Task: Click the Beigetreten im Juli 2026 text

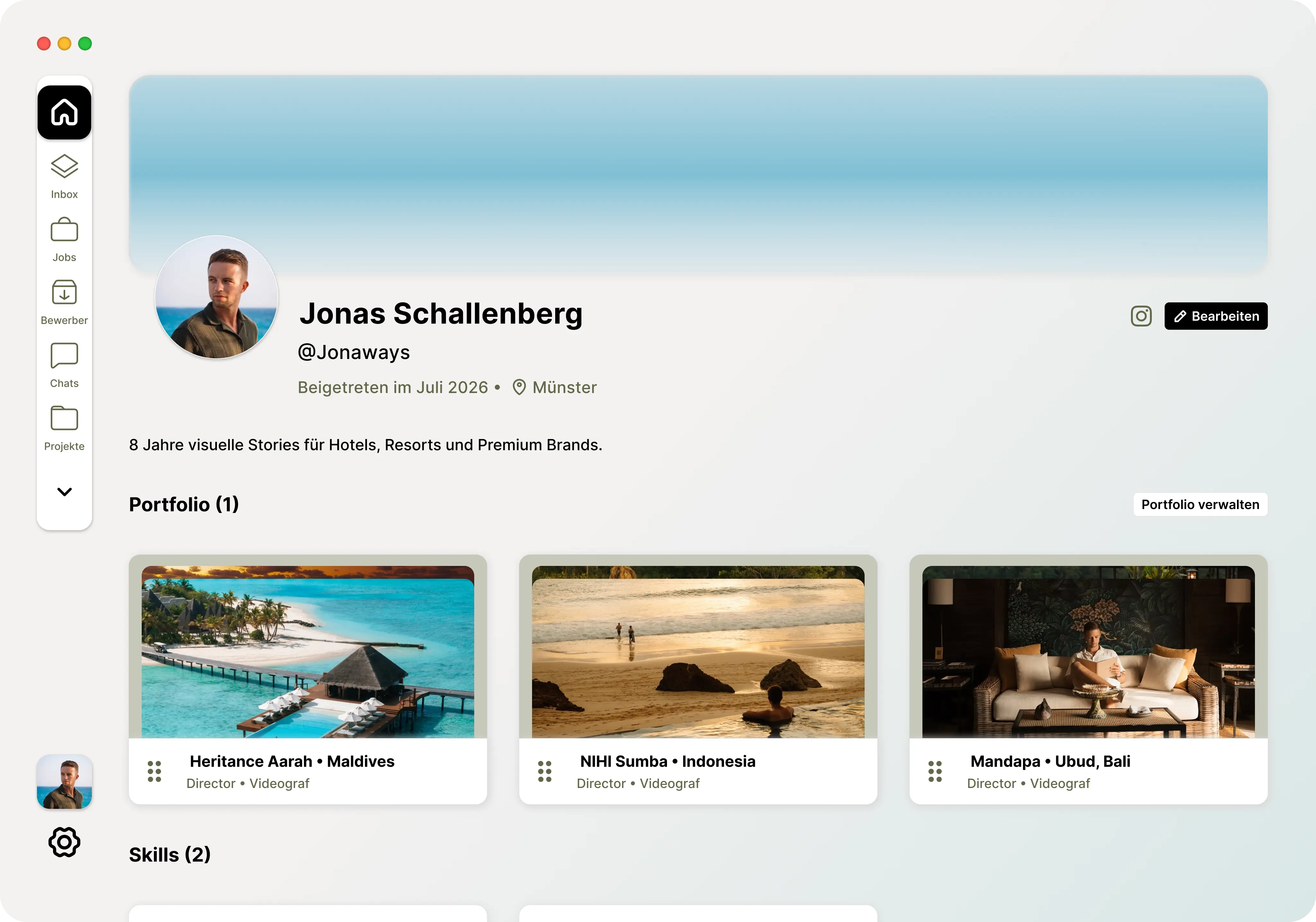Action: coord(393,388)
